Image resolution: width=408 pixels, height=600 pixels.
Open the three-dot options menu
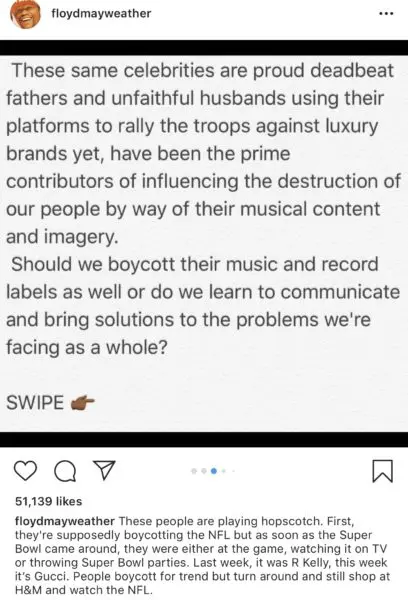coord(386,14)
